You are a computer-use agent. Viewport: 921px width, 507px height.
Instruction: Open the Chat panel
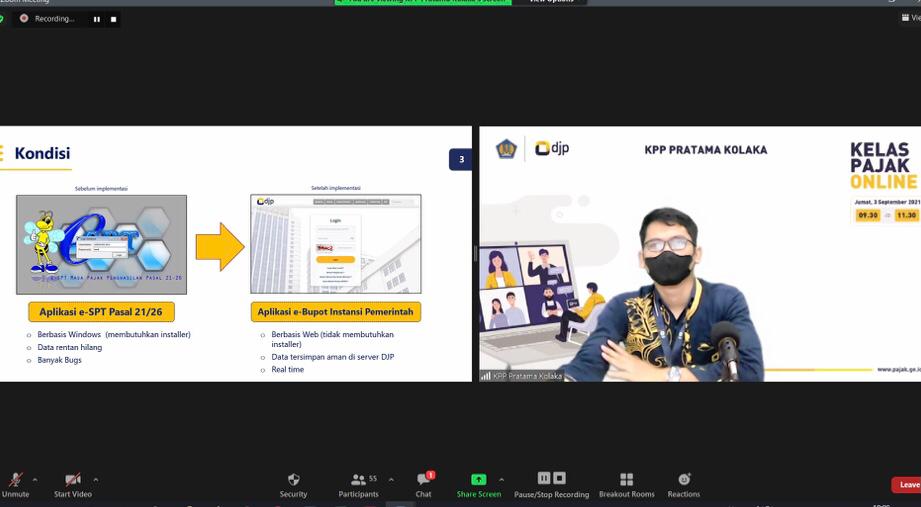pyautogui.click(x=424, y=481)
